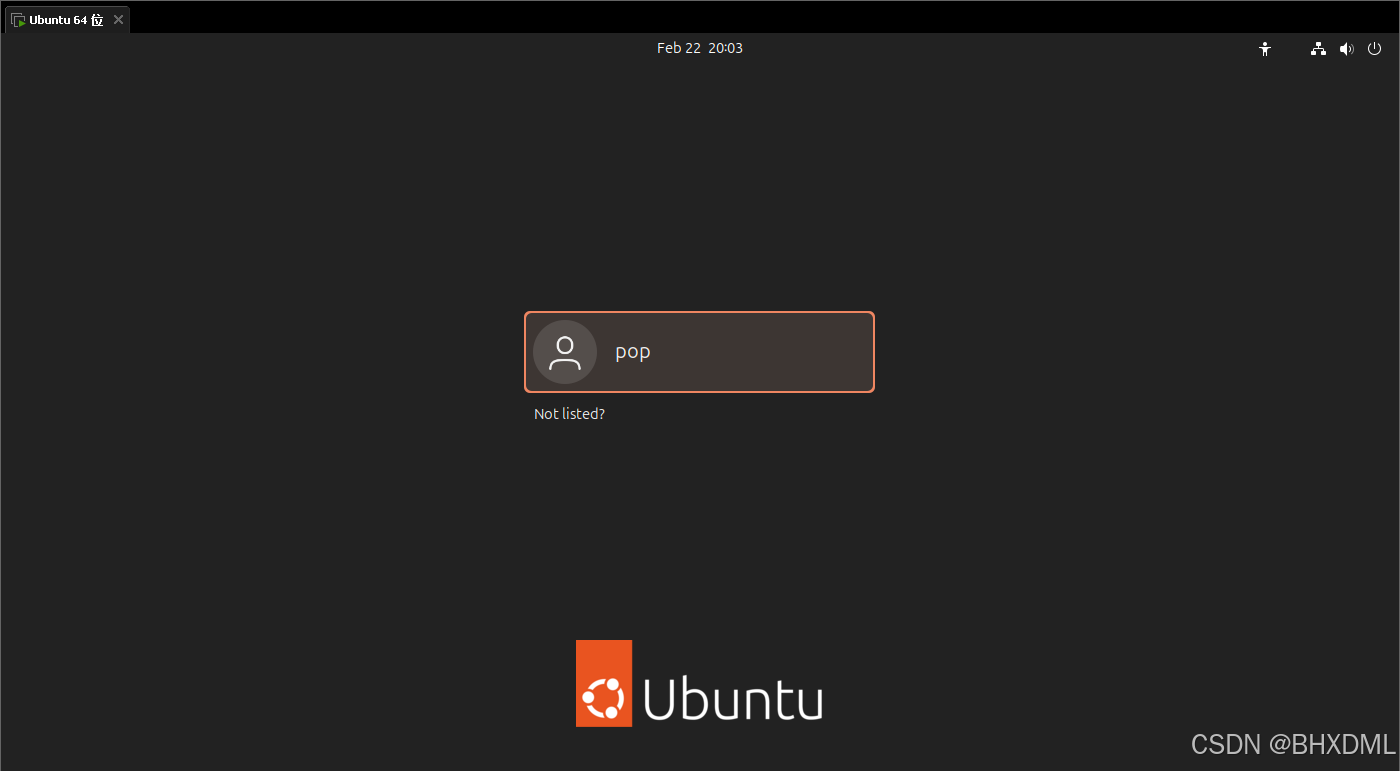Open the power menu icon
Screen dimensions: 1400x771
coord(1375,48)
